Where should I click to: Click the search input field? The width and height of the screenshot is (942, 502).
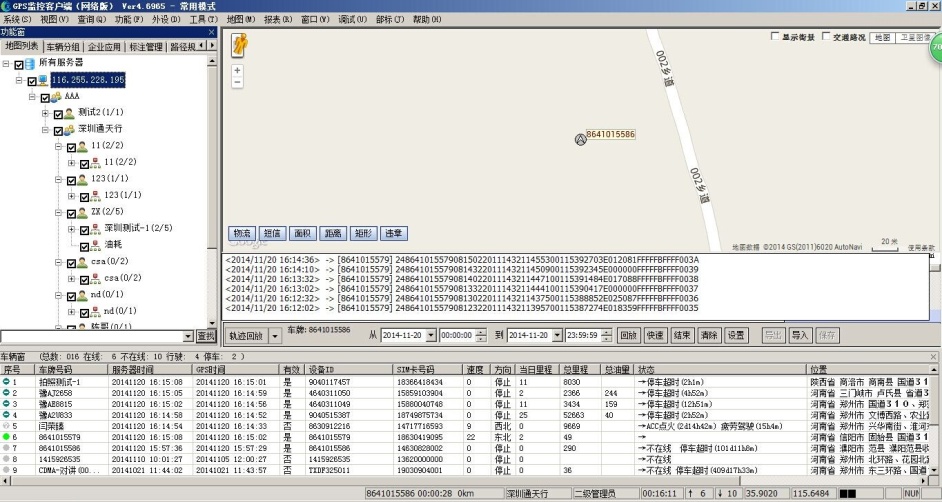click(91, 337)
